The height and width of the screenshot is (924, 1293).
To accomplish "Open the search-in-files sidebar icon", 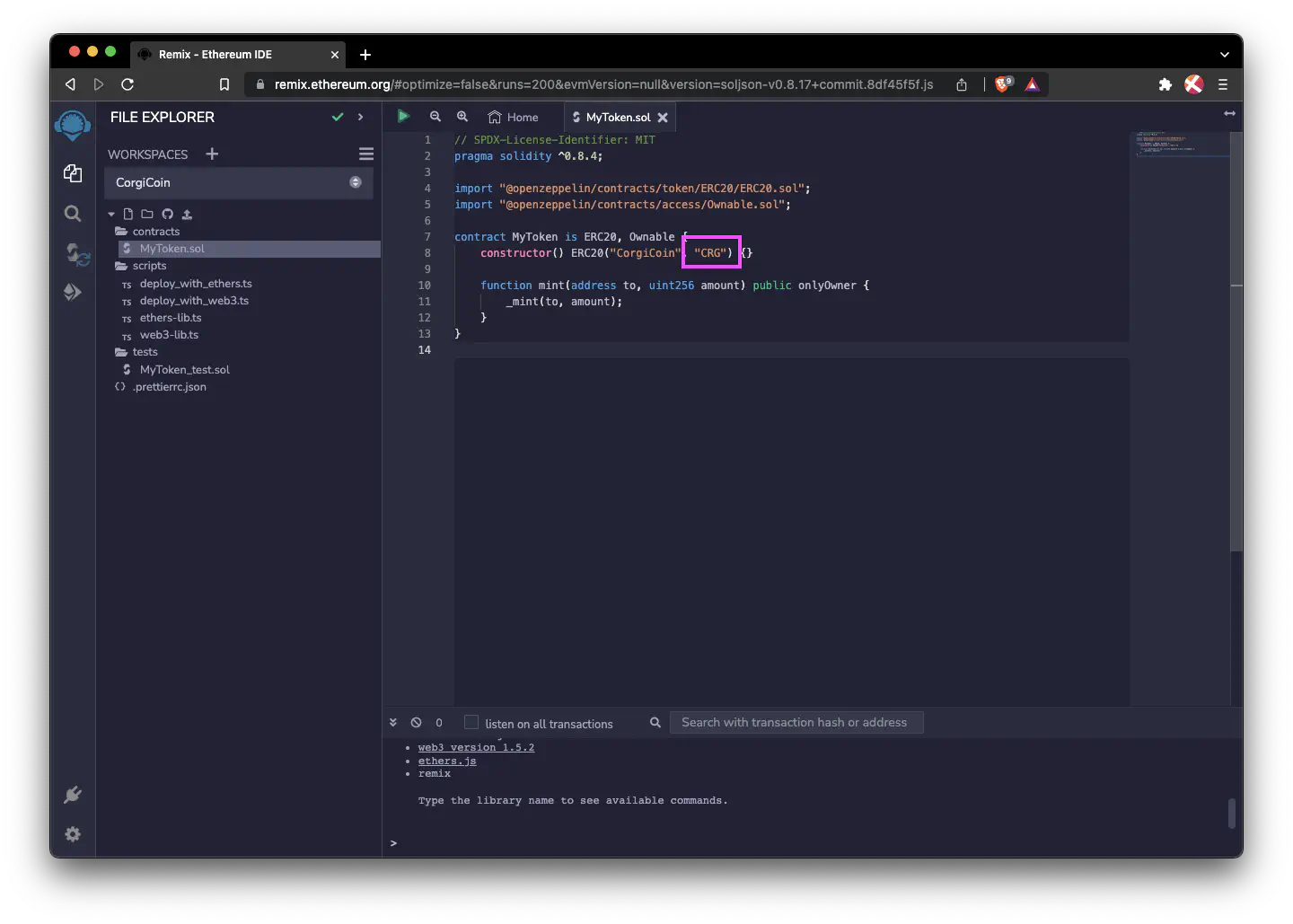I will click(x=73, y=214).
